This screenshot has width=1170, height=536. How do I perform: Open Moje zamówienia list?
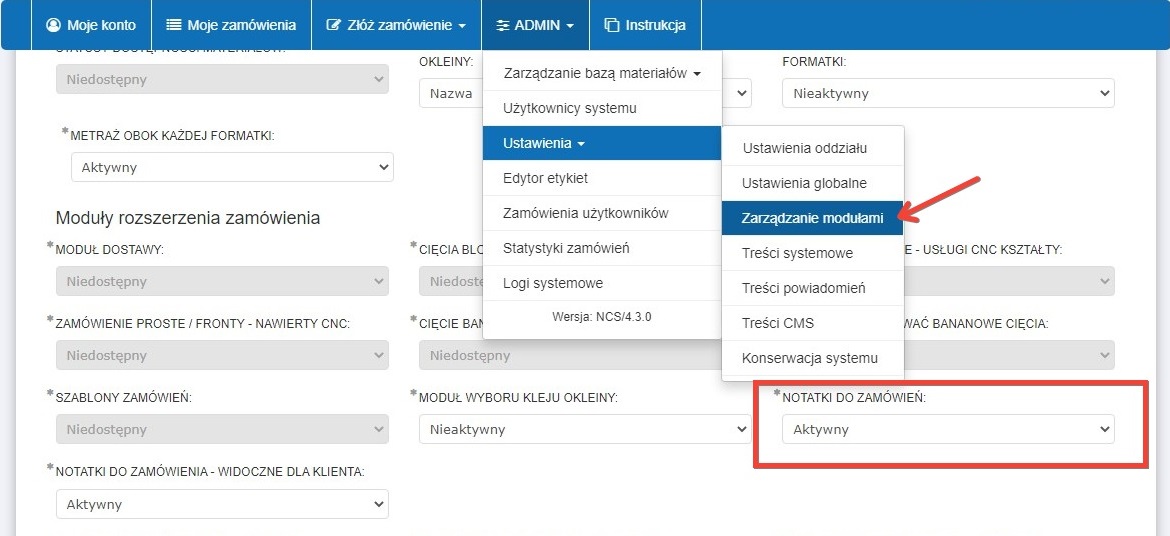tap(230, 25)
